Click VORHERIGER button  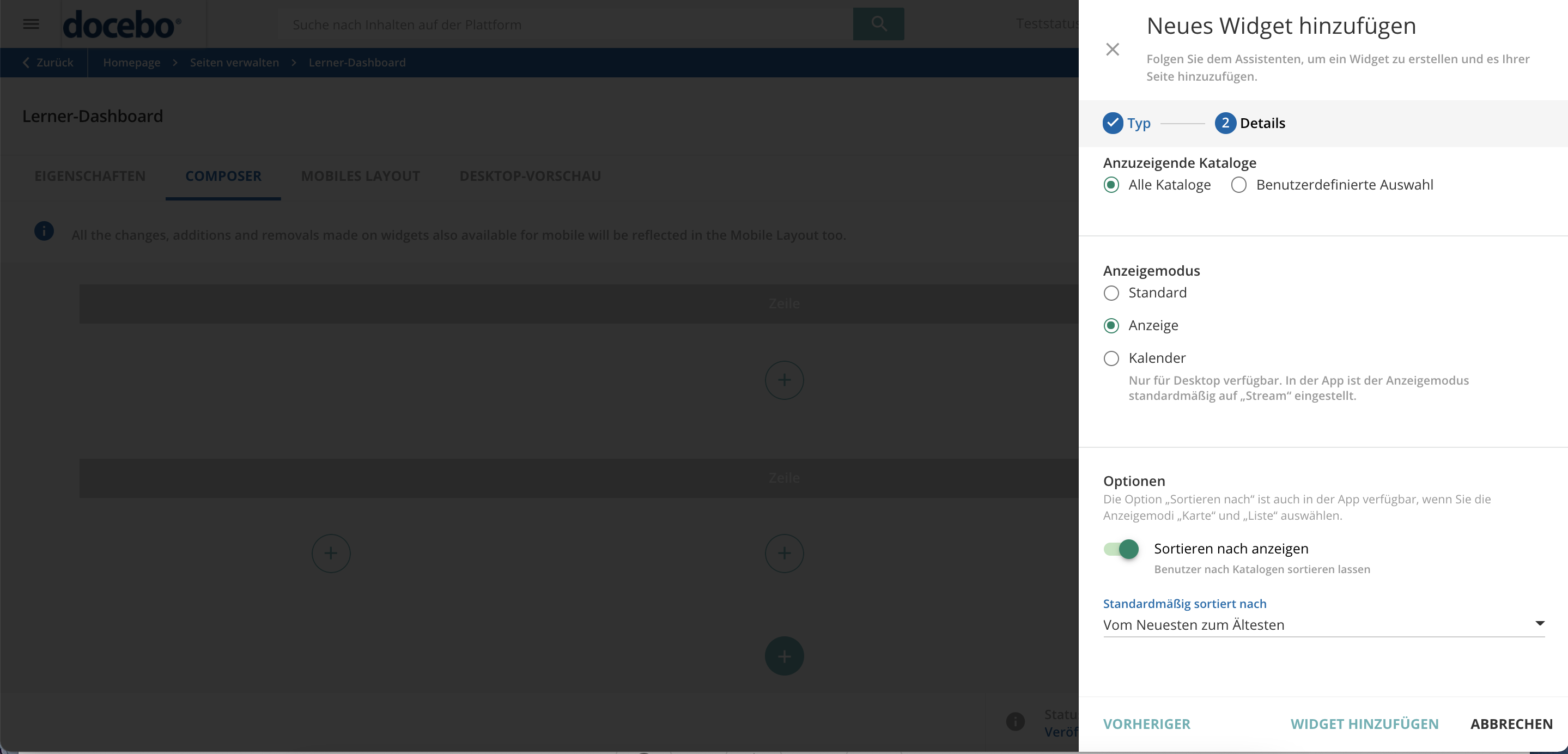(x=1147, y=724)
